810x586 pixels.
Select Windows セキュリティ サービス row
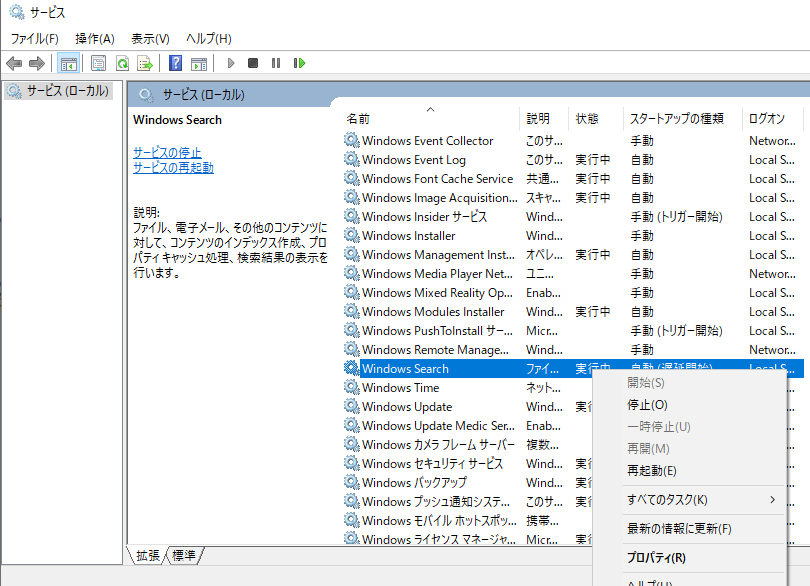pos(468,464)
